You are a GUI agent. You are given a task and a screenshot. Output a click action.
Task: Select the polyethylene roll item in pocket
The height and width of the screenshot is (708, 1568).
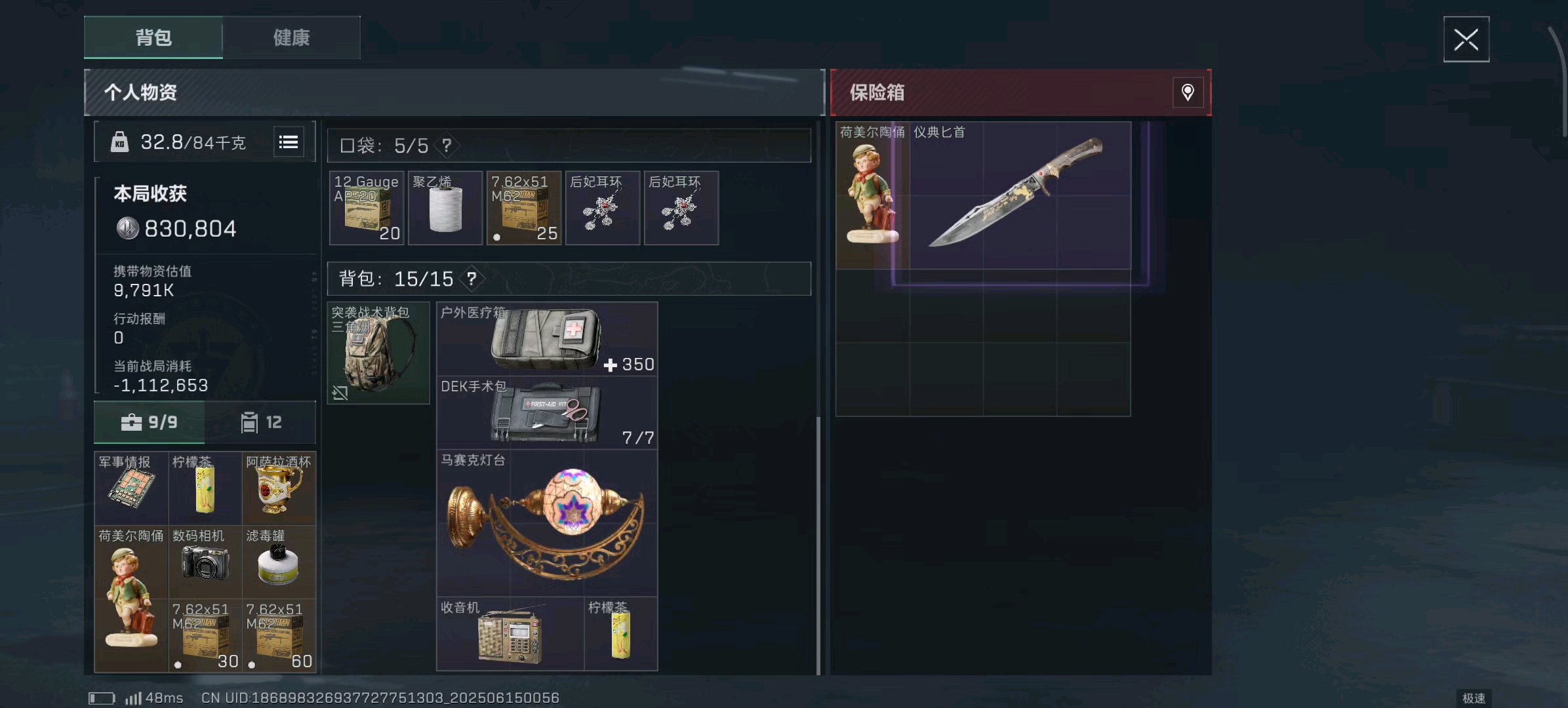tap(445, 208)
